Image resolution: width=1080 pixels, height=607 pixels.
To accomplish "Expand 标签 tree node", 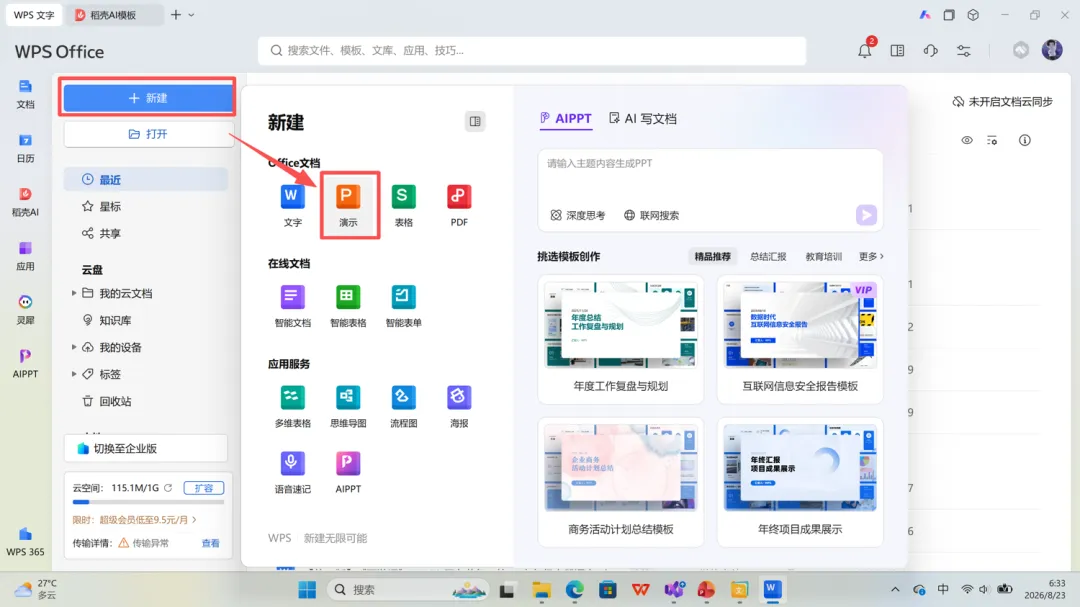I will click(x=74, y=373).
